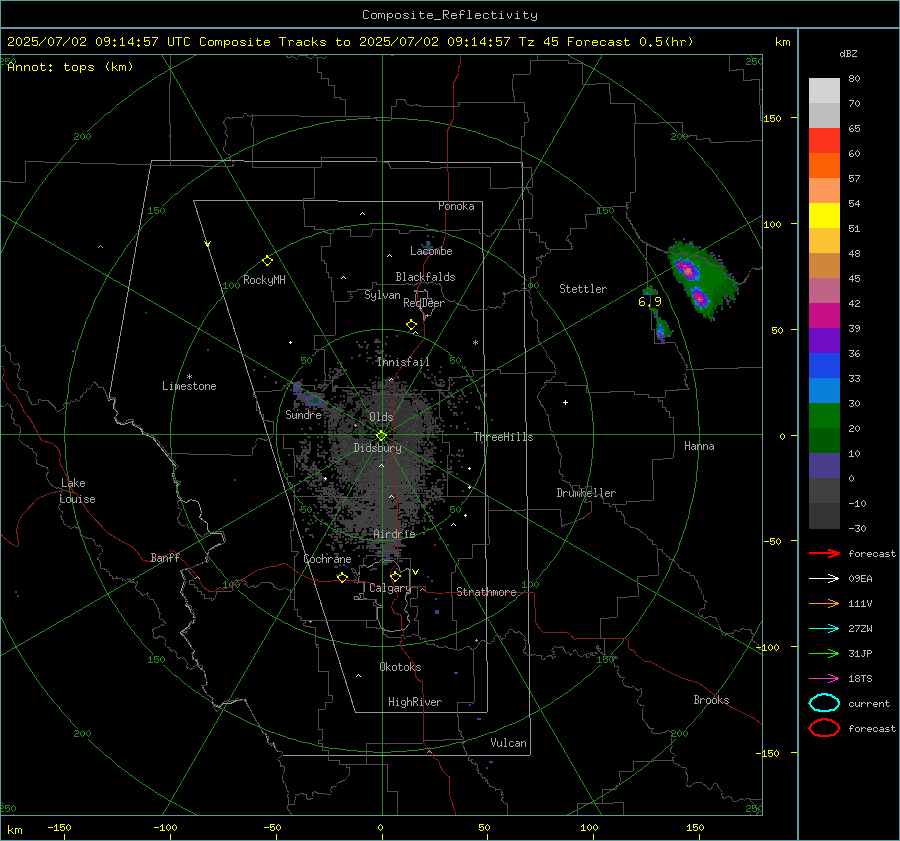Click the Hanna city label
This screenshot has height=841, width=900.
point(699,446)
